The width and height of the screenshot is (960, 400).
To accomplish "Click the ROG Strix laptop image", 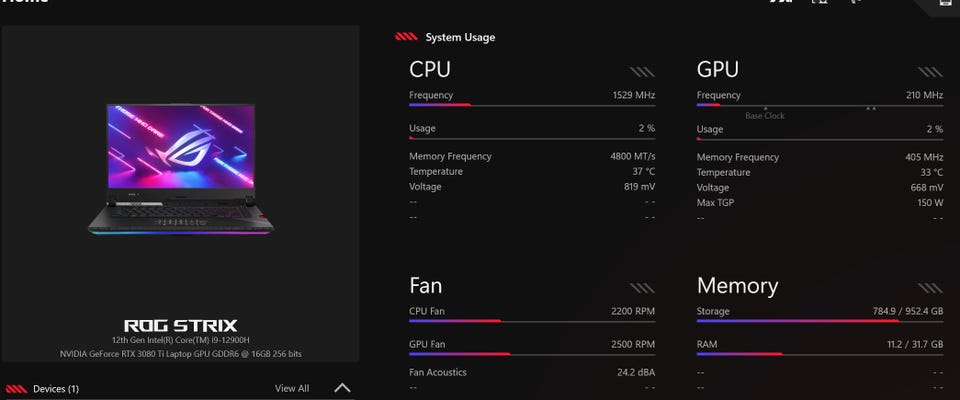I will (x=181, y=169).
